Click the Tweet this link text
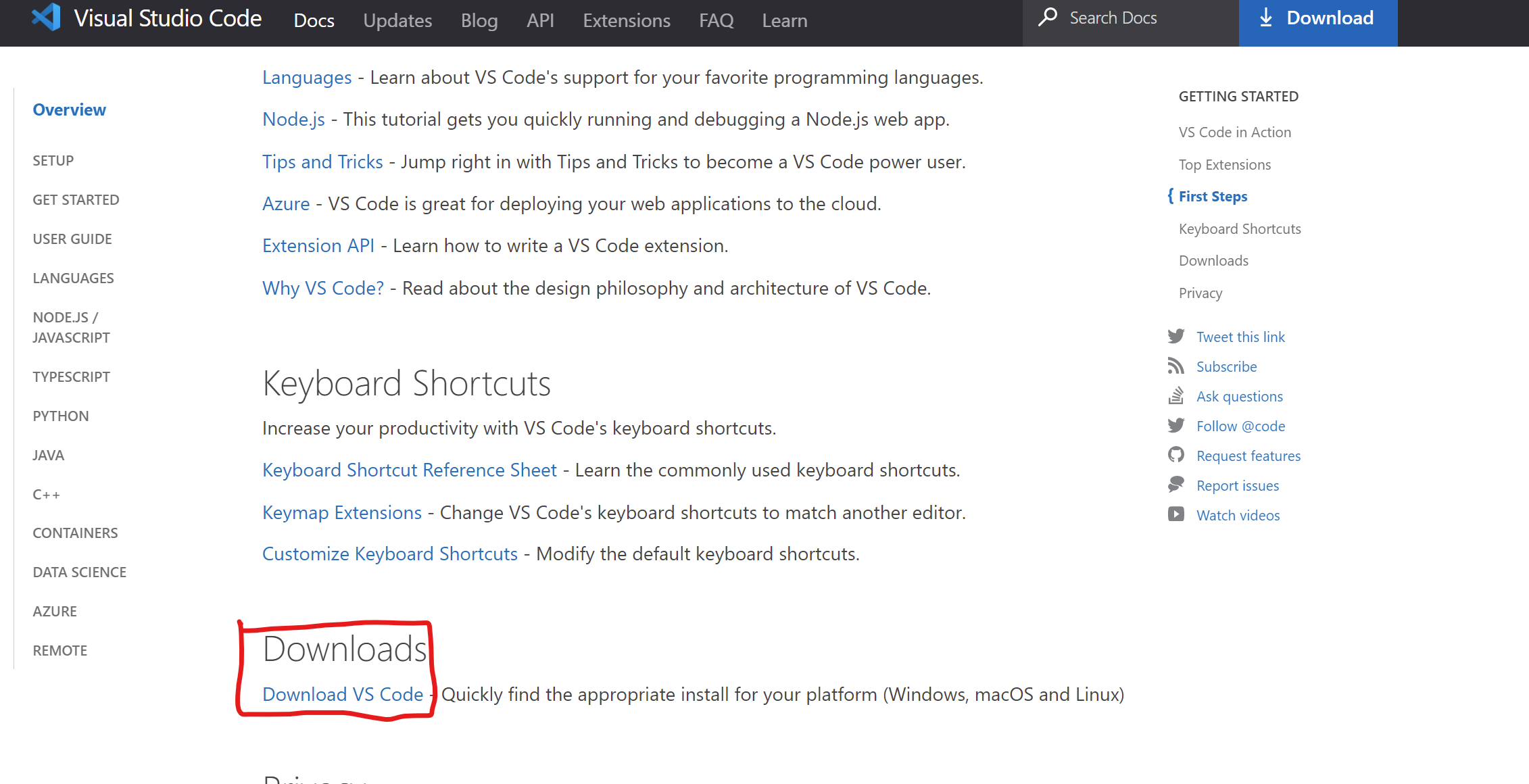 click(1240, 337)
